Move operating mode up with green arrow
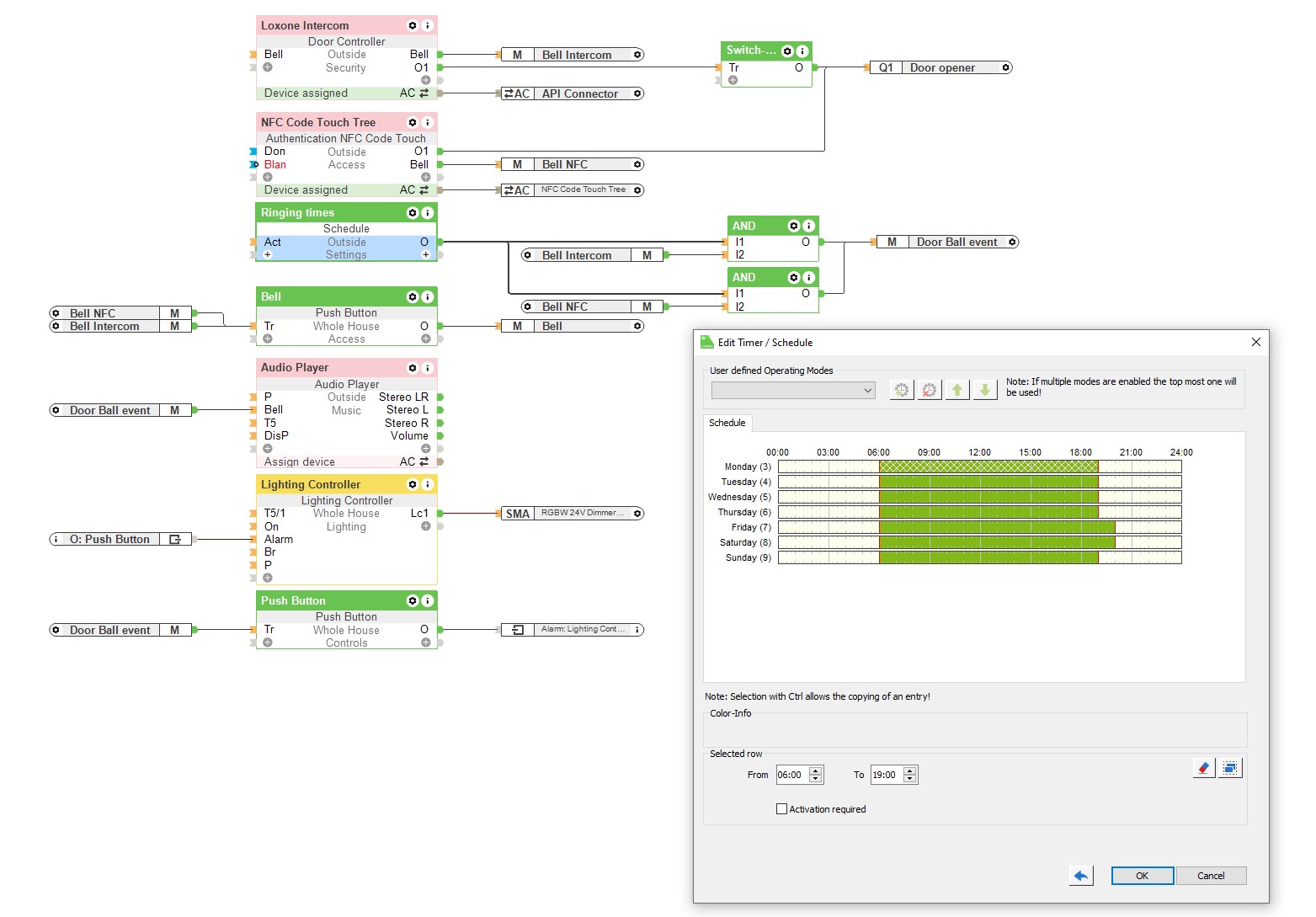The height and width of the screenshot is (917, 1316). tap(957, 390)
